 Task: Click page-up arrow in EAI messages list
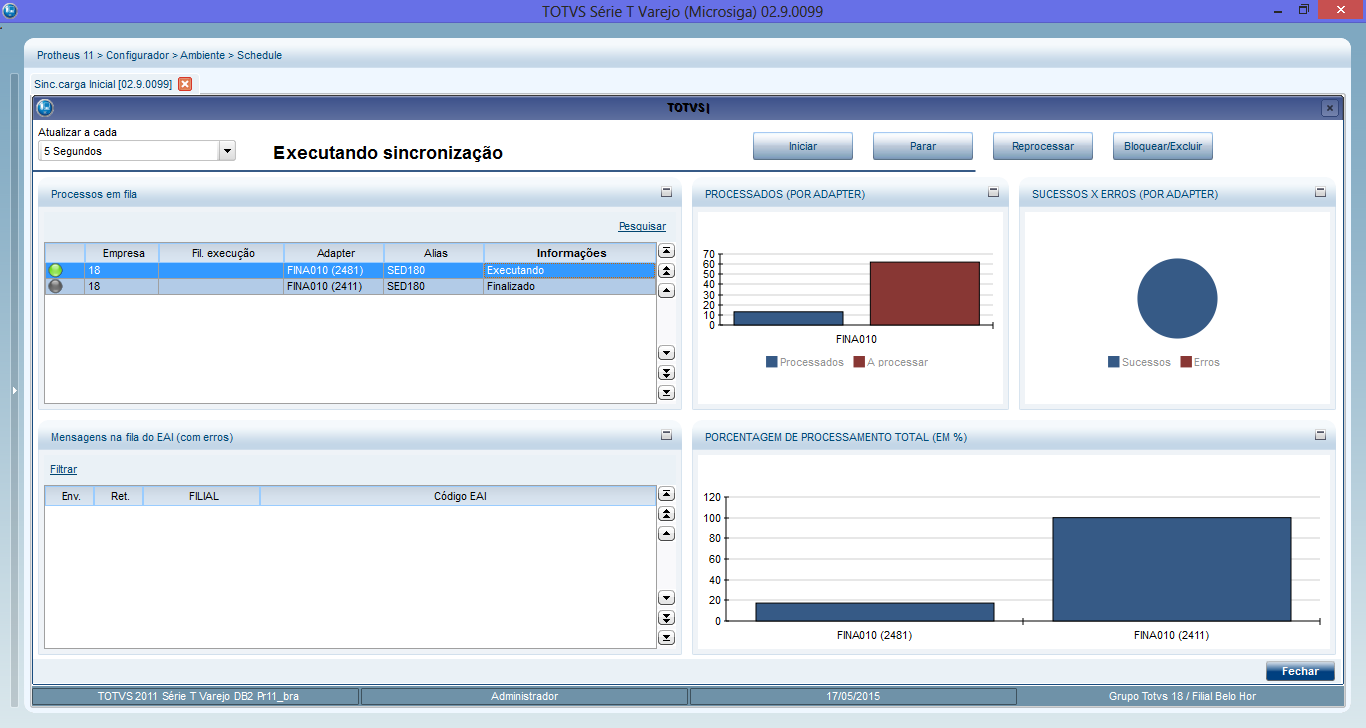tap(666, 514)
